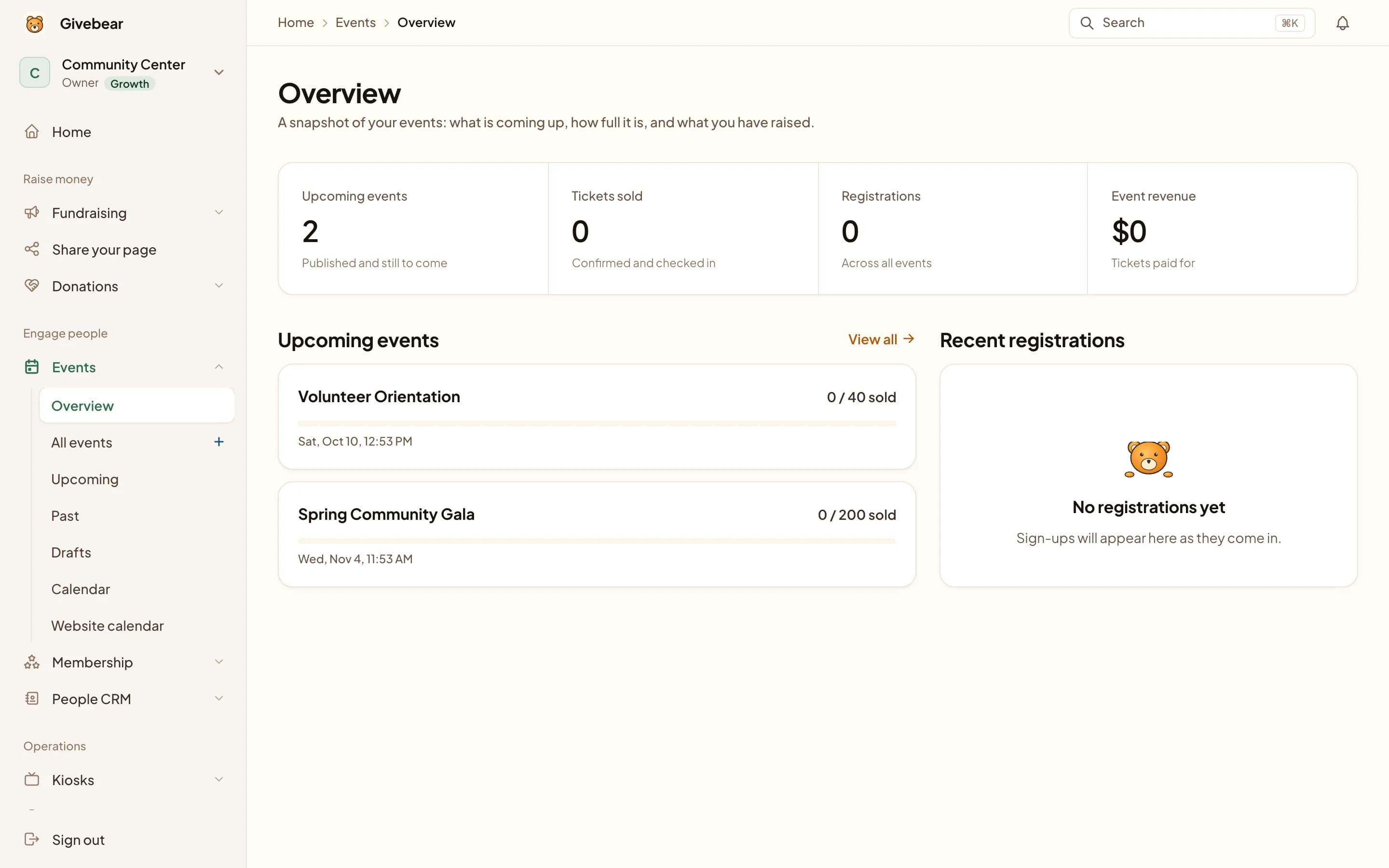Viewport: 1389px width, 868px height.
Task: Open the Volunteer Orientation event card
Action: point(596,417)
